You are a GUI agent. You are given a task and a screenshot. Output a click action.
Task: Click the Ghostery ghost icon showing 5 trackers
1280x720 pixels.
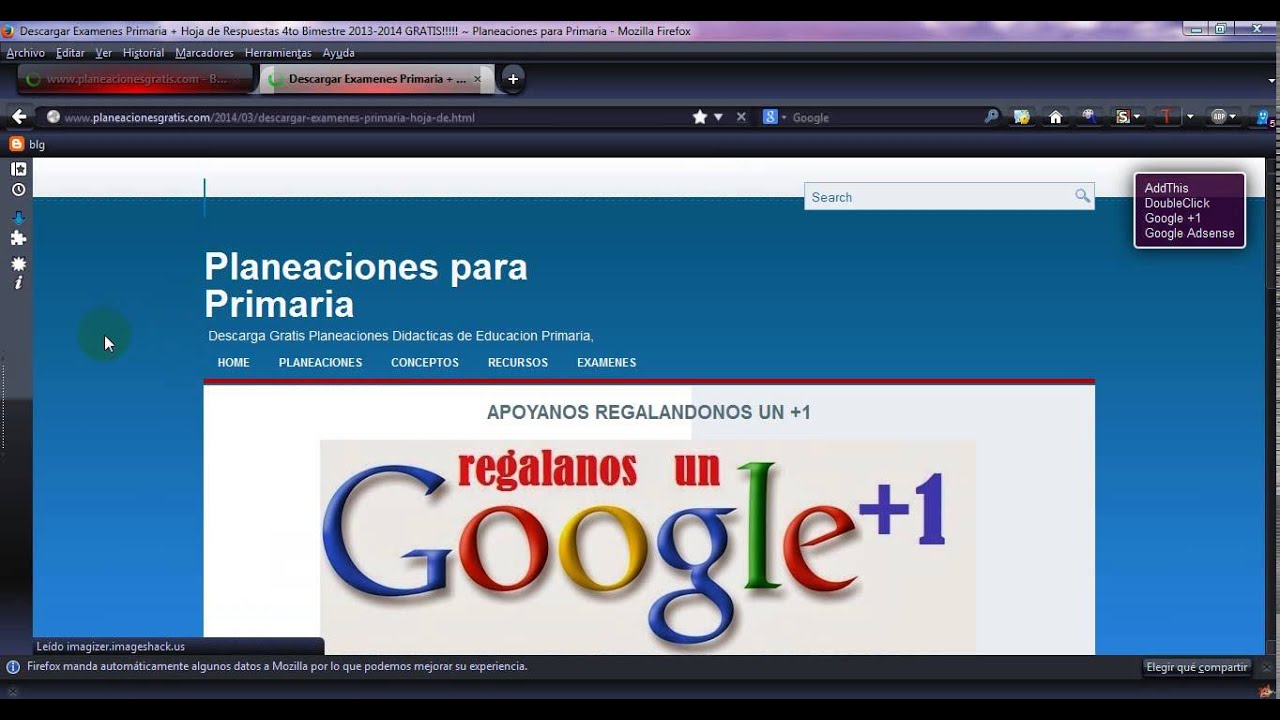(1262, 119)
